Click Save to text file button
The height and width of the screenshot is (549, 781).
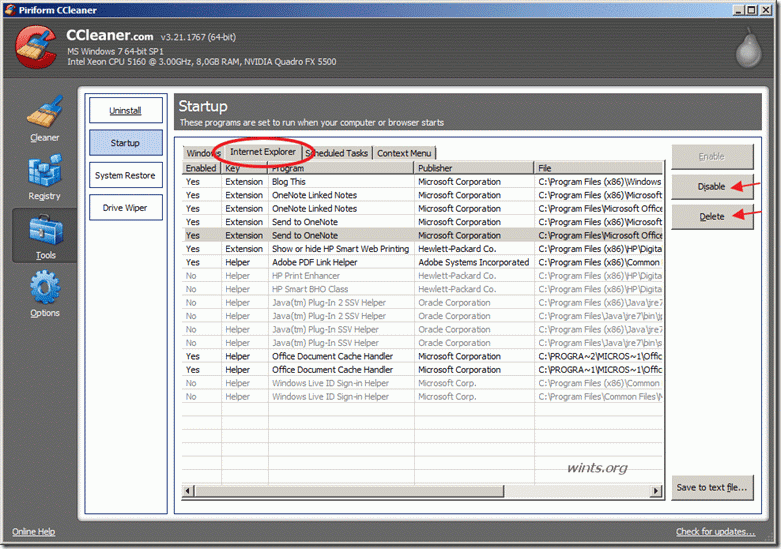pyautogui.click(x=712, y=487)
